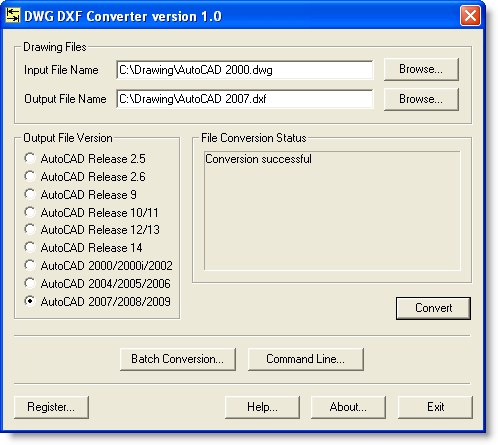Viewport: 498px width, 445px height.
Task: Select AutoCAD Release 2.5 radio button
Action: (30, 158)
